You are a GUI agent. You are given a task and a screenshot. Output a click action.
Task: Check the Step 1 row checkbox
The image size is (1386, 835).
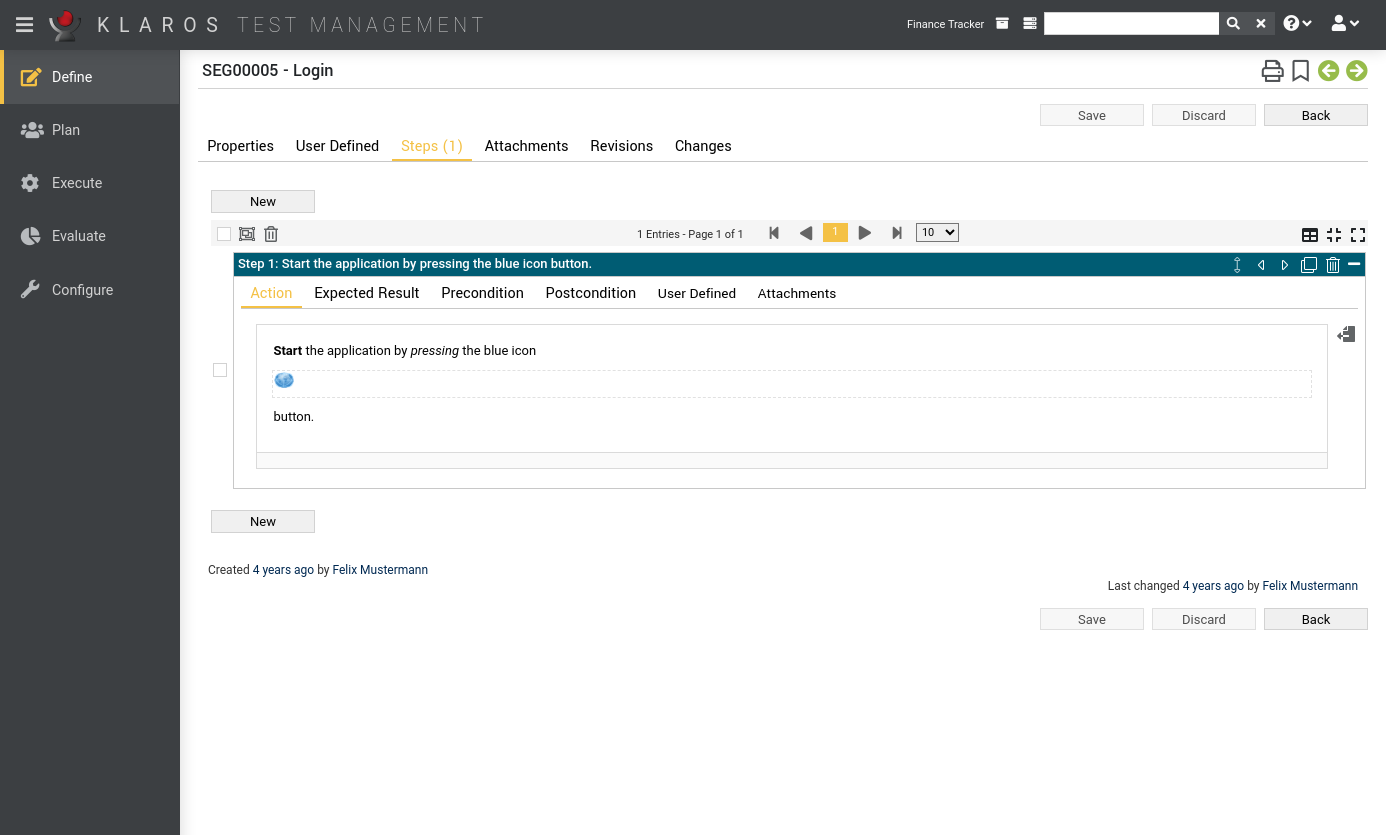pos(220,370)
